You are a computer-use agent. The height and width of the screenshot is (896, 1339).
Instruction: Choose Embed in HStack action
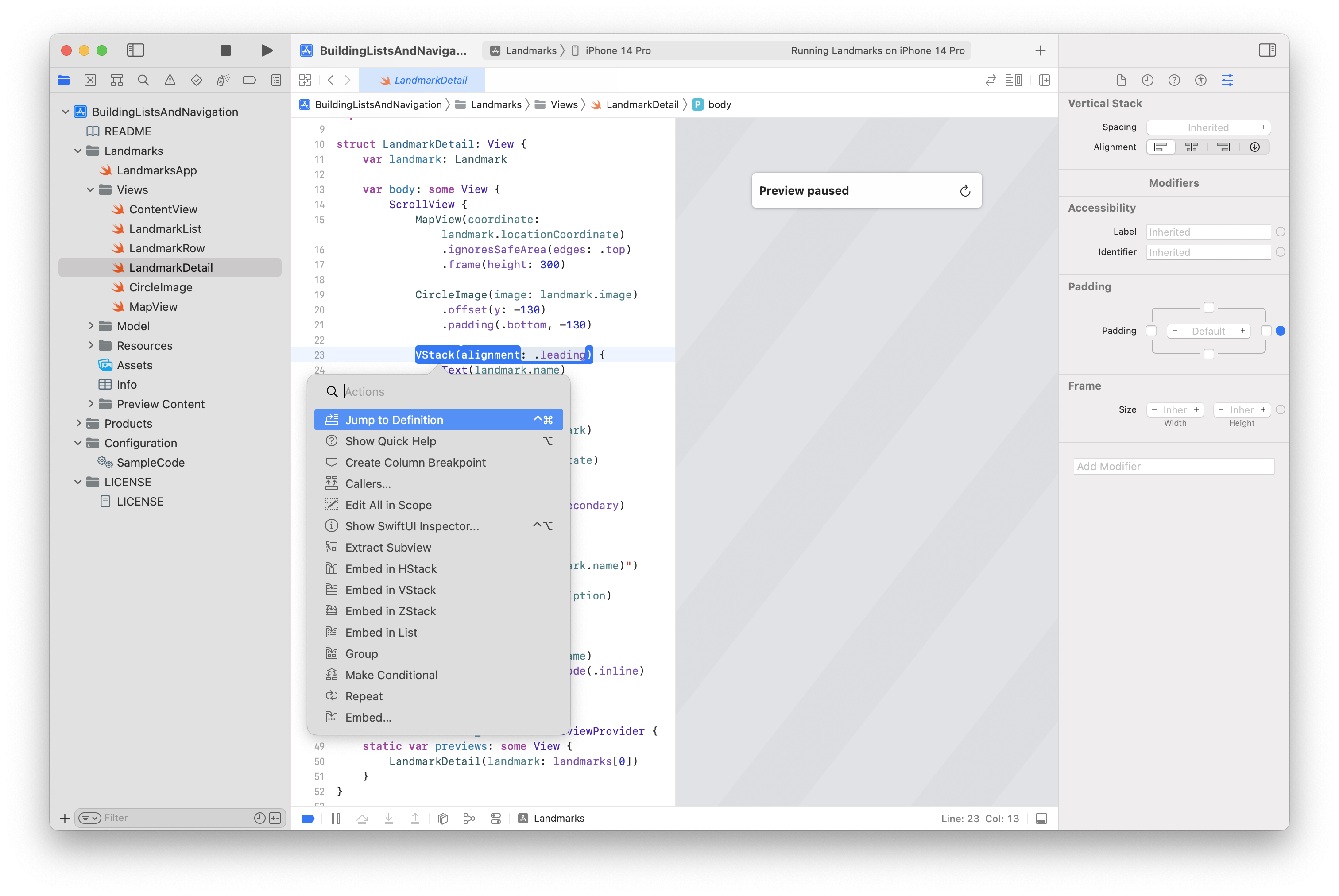pyautogui.click(x=438, y=568)
